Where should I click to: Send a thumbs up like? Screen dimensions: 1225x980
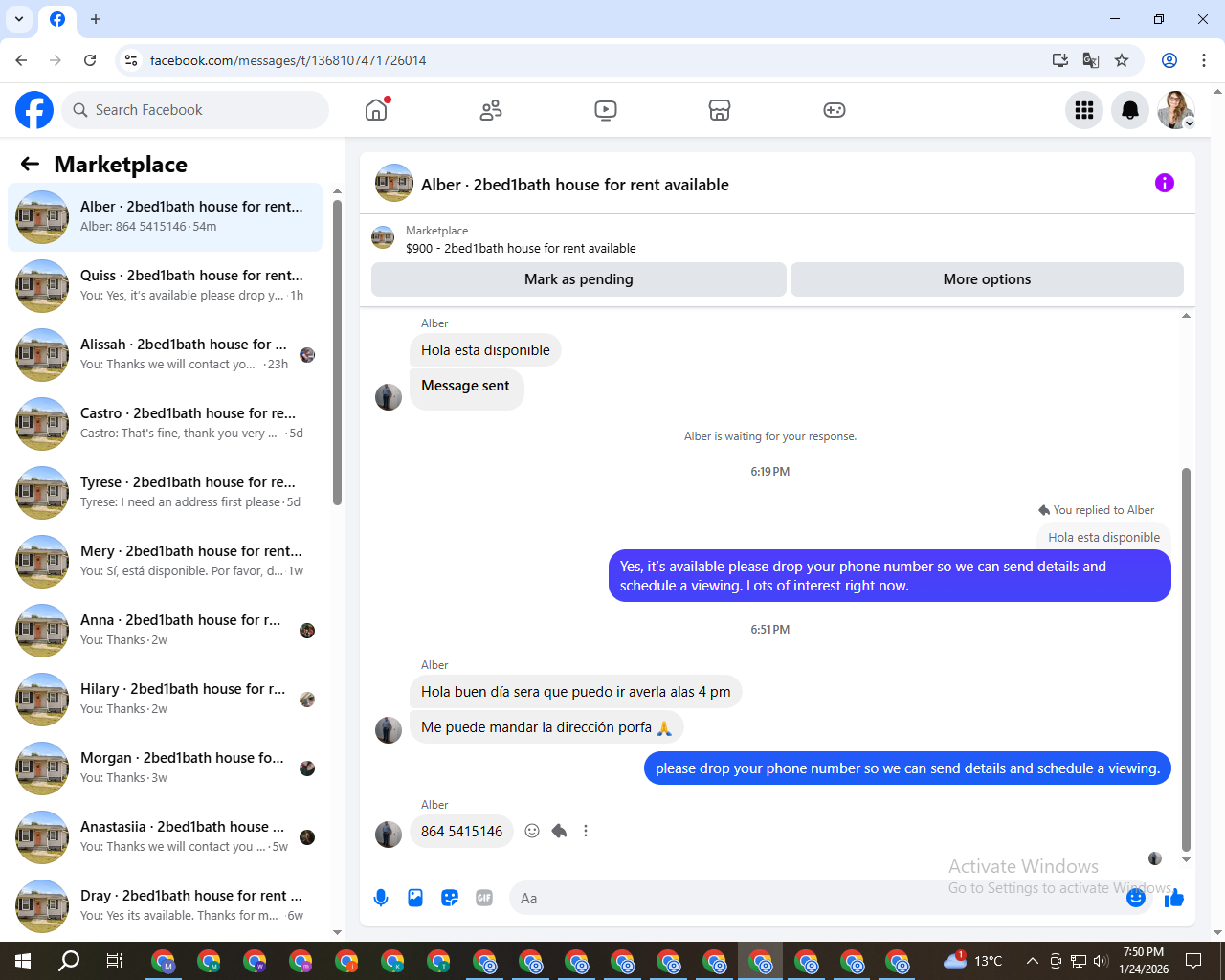coord(1174,898)
